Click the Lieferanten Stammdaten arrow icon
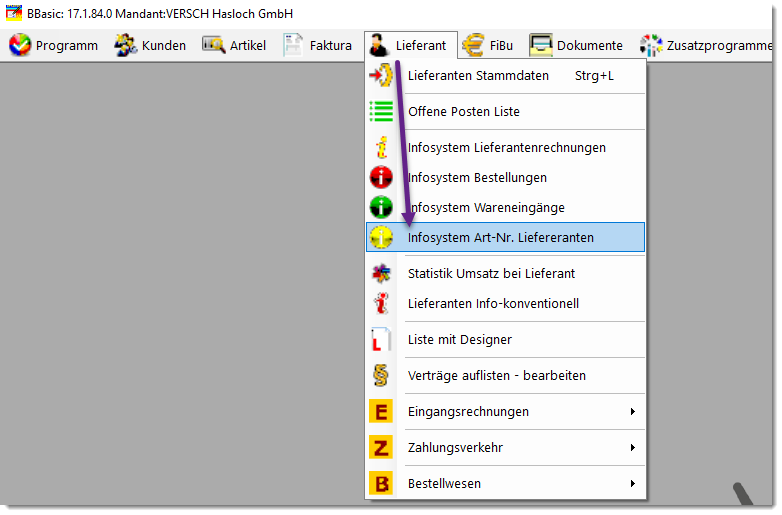 [x=381, y=75]
